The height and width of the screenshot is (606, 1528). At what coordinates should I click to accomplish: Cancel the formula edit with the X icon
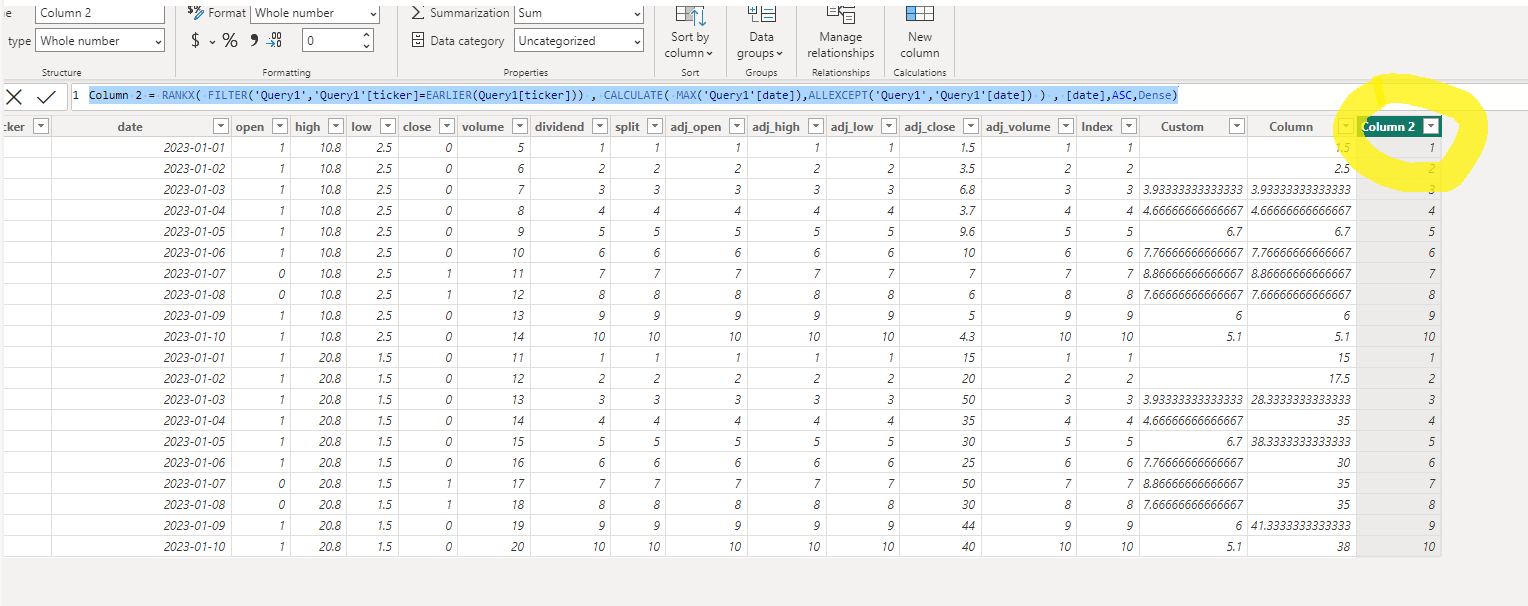[x=15, y=97]
